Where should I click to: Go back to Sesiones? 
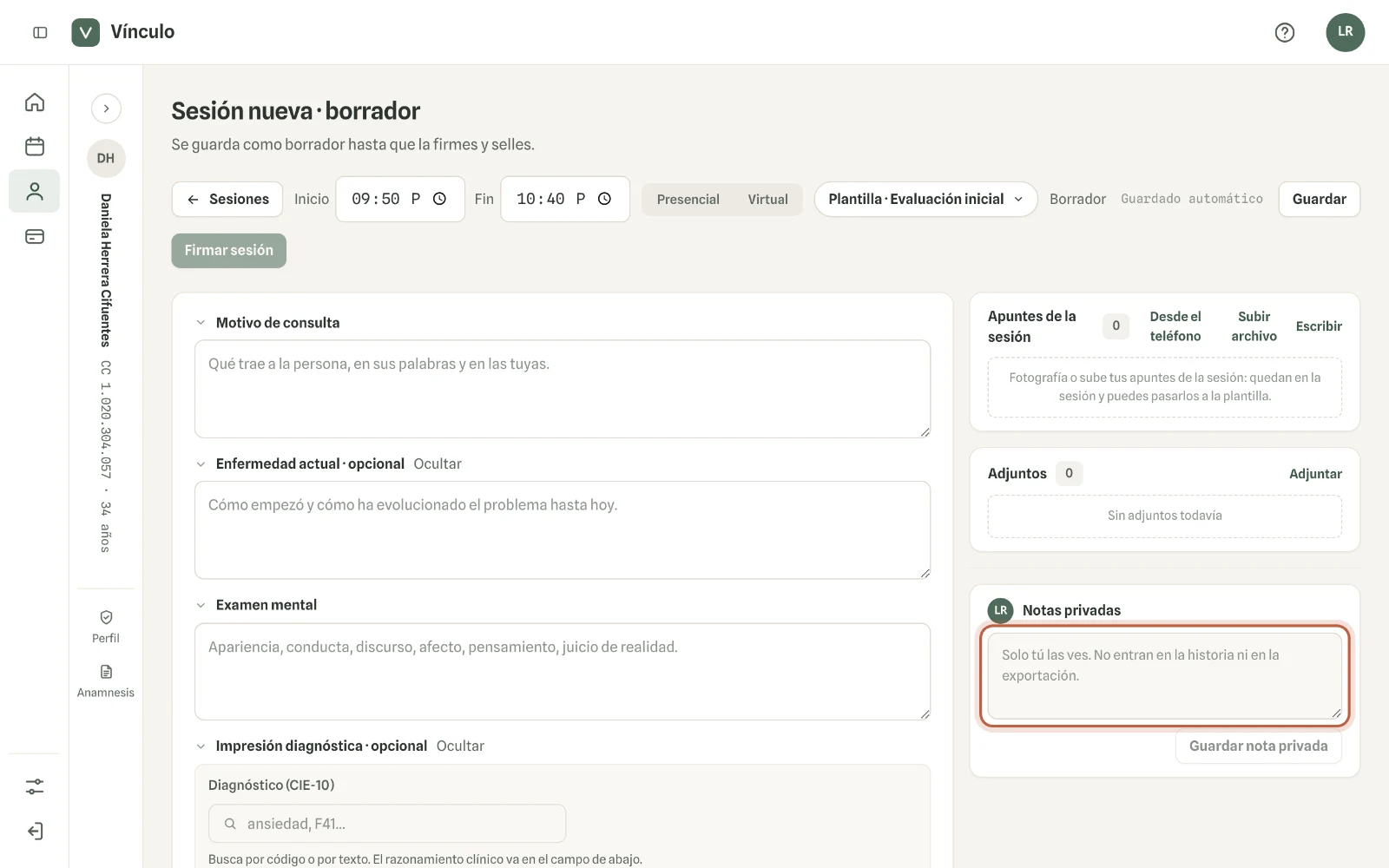(x=227, y=199)
